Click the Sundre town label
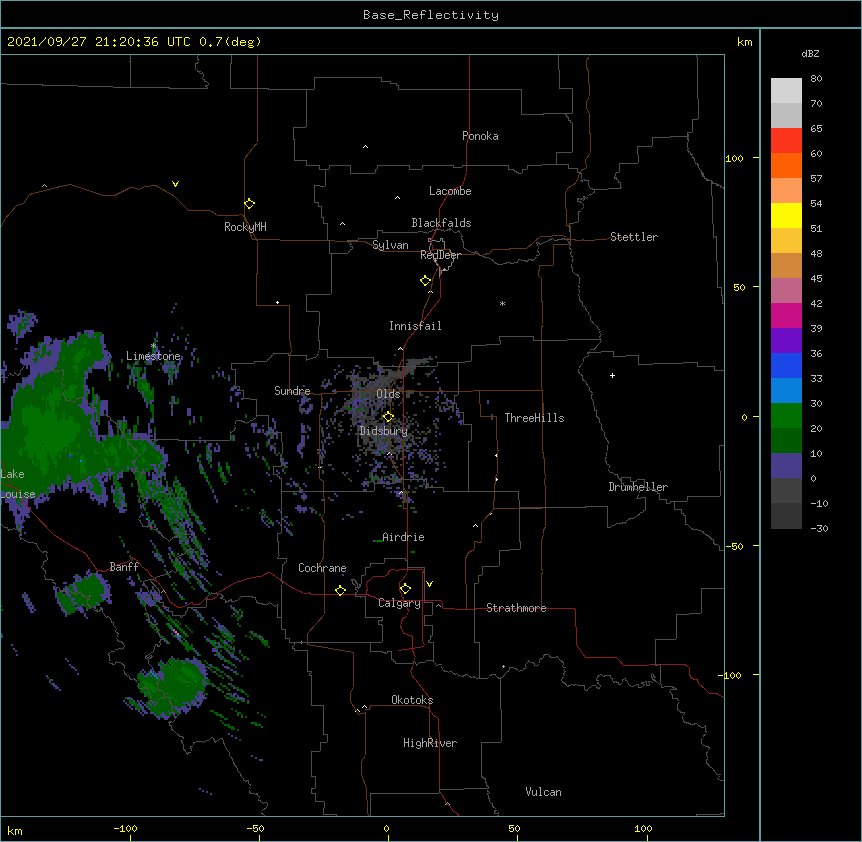 point(292,391)
